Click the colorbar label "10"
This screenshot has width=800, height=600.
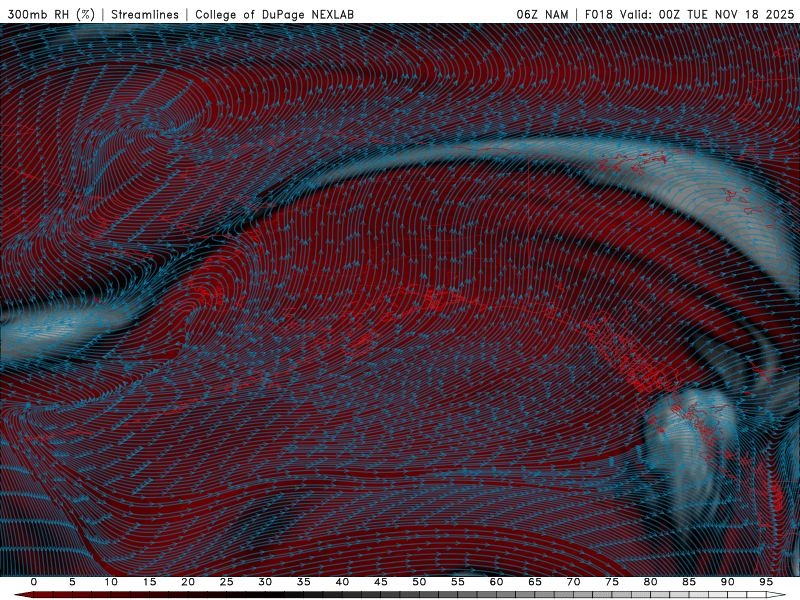111,582
